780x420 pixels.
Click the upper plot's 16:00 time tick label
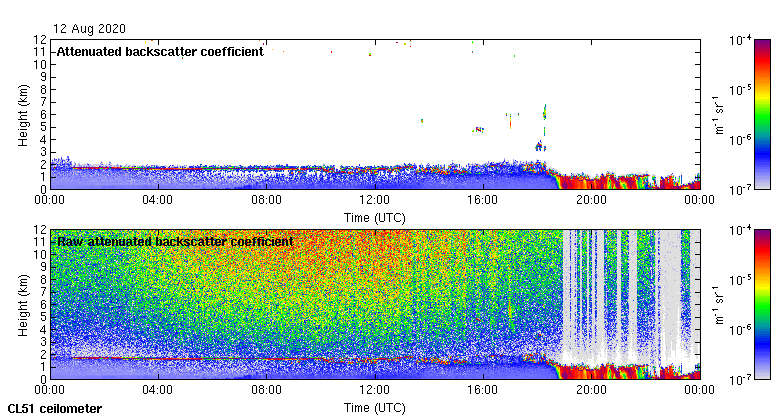[x=483, y=200]
